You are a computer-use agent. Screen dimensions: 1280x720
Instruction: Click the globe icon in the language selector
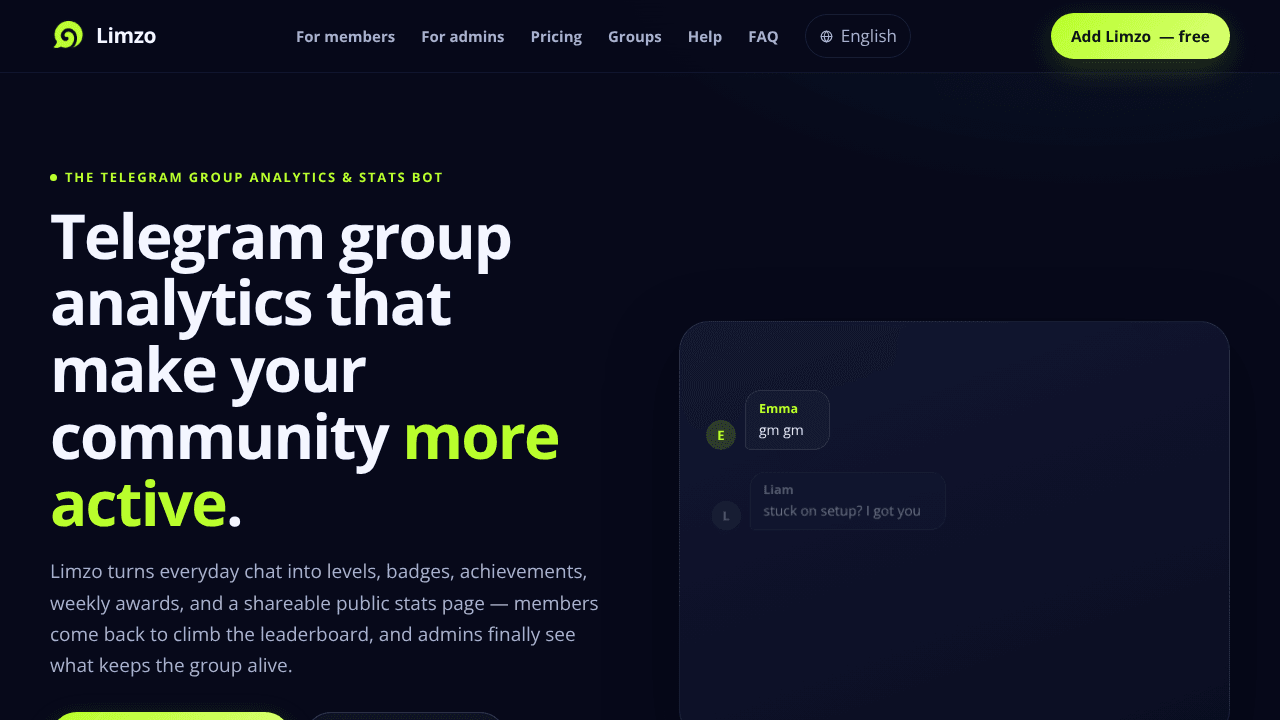coord(826,37)
